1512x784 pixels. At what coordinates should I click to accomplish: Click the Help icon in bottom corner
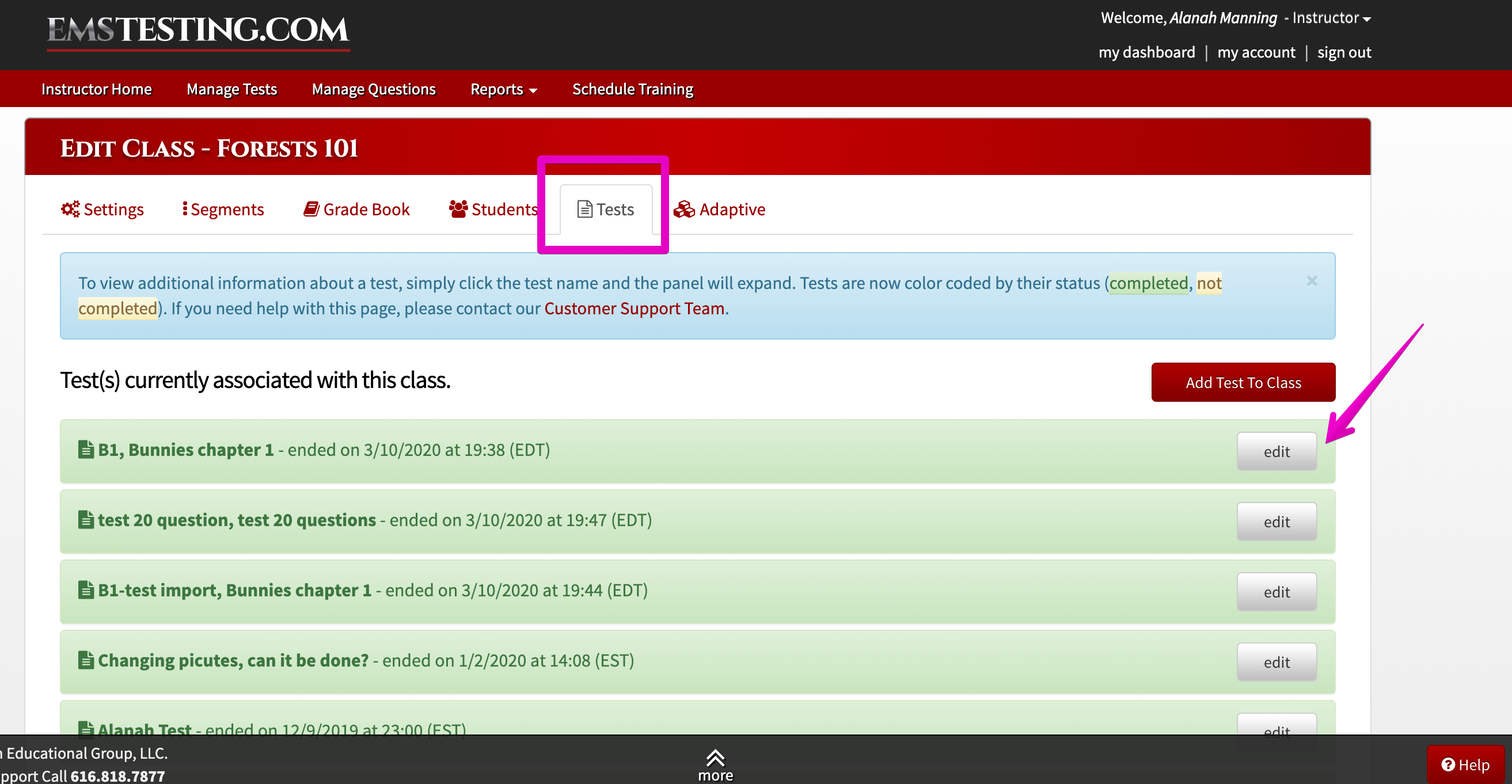pyautogui.click(x=1448, y=764)
